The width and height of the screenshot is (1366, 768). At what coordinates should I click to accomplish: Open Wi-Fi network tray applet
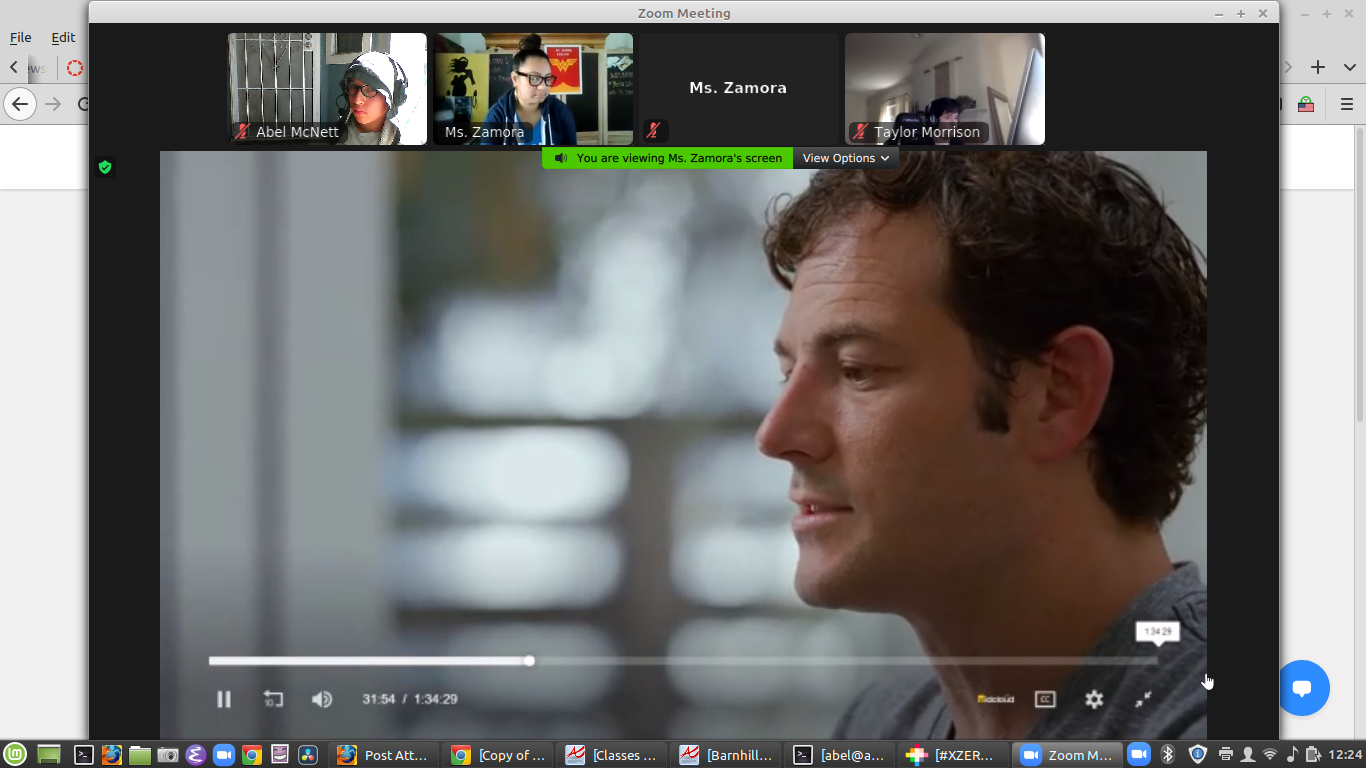(1270, 755)
